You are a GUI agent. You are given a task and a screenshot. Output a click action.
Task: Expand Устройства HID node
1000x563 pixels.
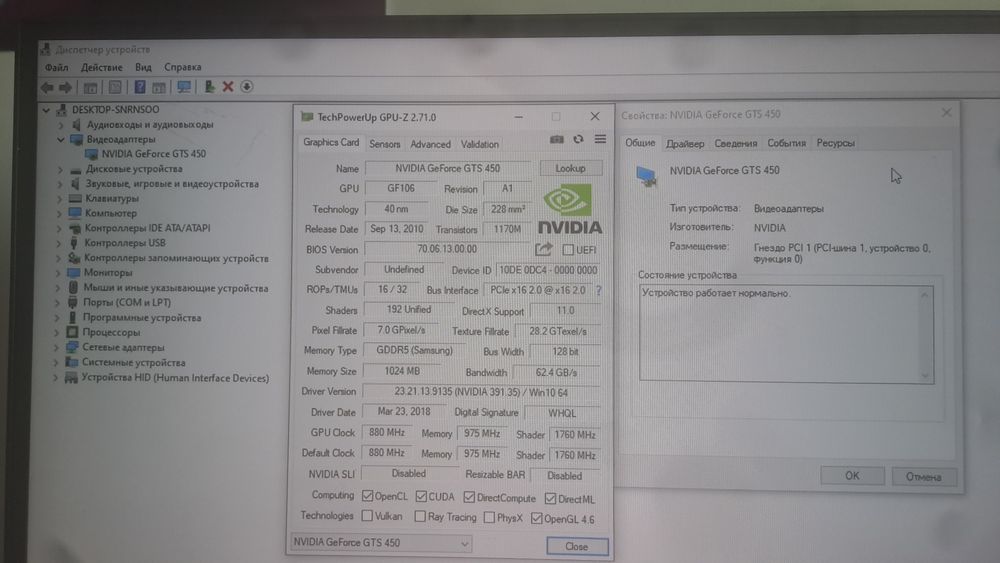click(55, 378)
